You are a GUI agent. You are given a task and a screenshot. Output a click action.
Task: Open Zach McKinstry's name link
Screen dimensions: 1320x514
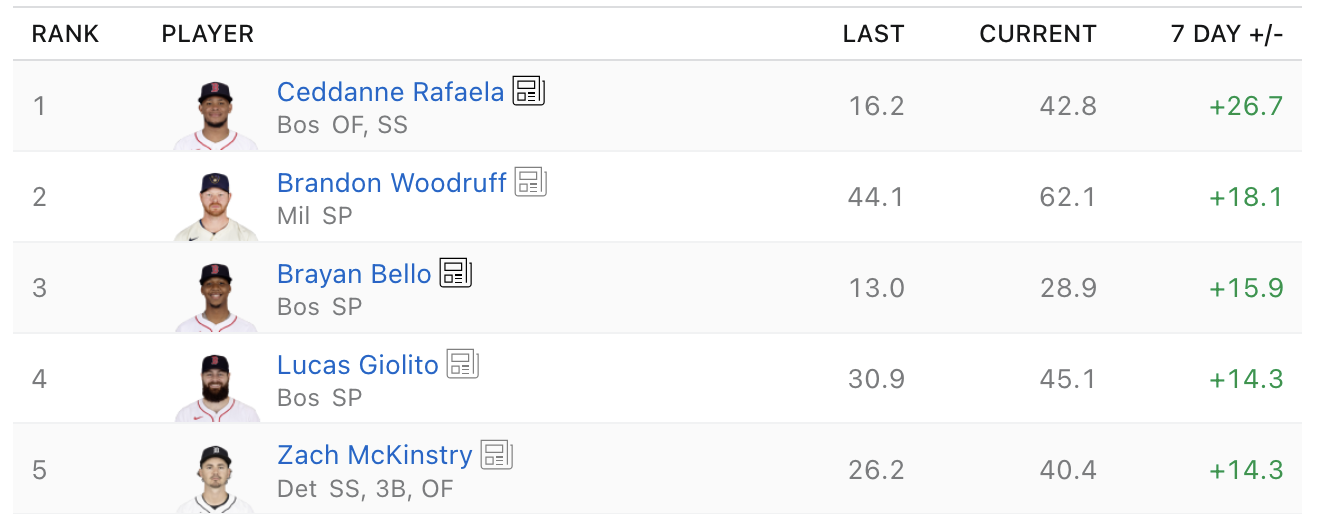coord(374,456)
